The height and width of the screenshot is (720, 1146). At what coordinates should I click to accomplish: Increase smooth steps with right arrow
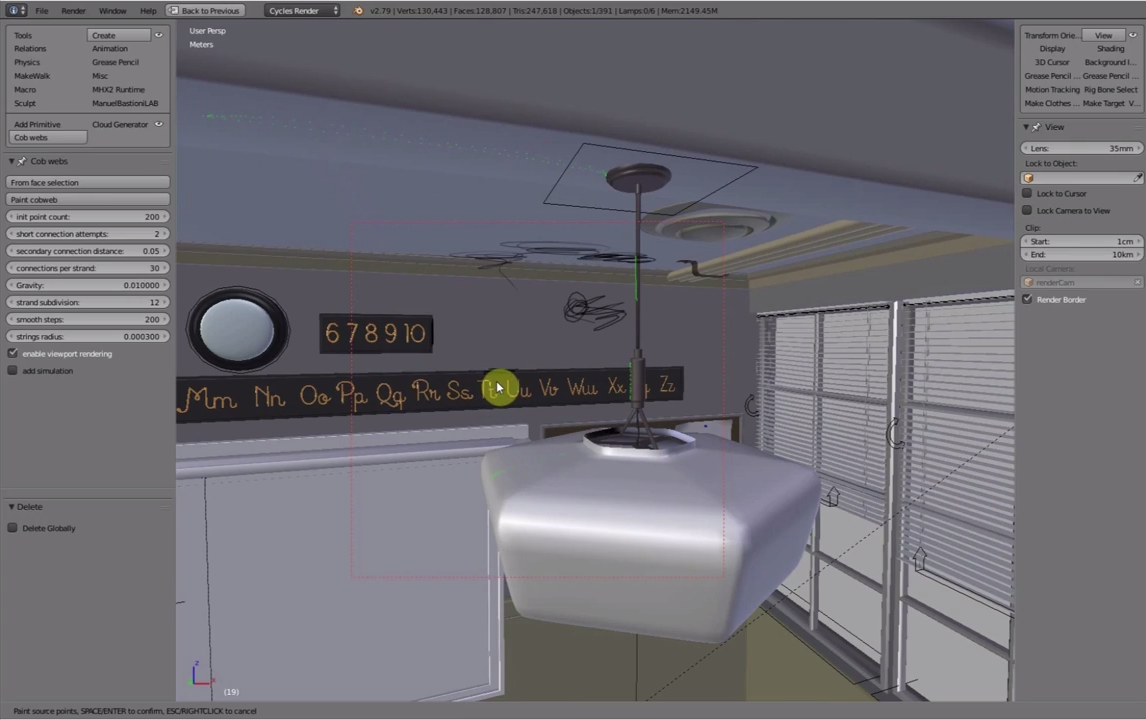coord(166,320)
